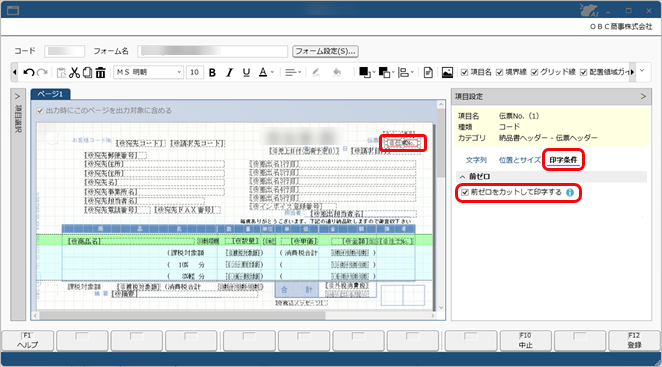Open the font name dropdown ＭＳ 明朝
The image size is (662, 367).
pyautogui.click(x=179, y=73)
